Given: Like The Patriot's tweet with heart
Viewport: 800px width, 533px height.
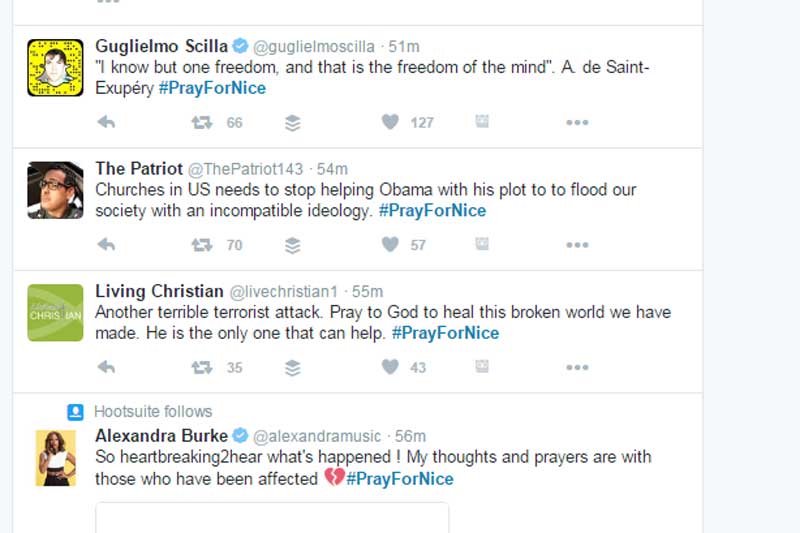Looking at the screenshot, I should 390,244.
